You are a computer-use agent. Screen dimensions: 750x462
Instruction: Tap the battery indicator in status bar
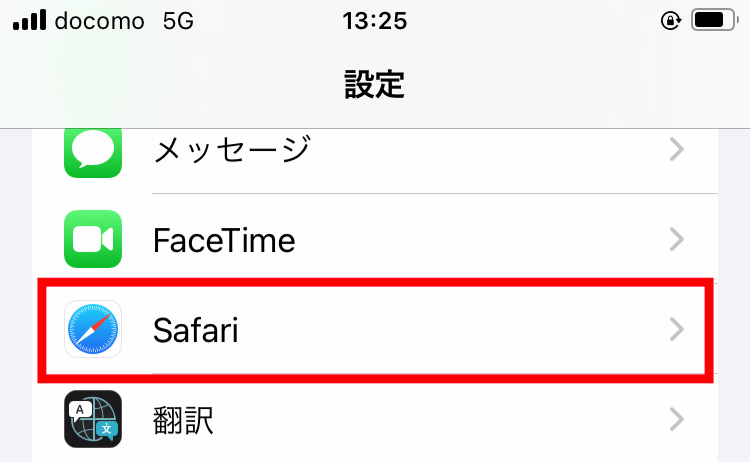713,21
